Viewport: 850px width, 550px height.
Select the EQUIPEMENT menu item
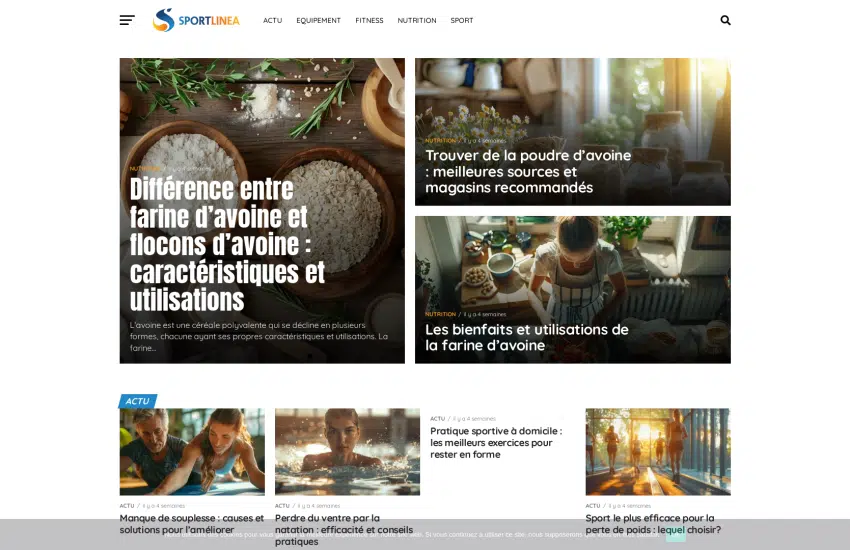pyautogui.click(x=318, y=20)
